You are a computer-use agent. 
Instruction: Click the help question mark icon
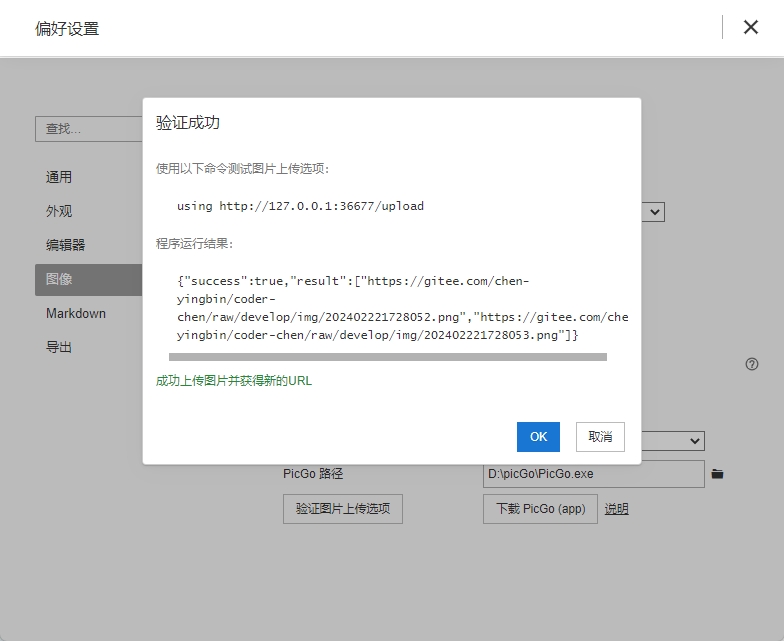[752, 364]
